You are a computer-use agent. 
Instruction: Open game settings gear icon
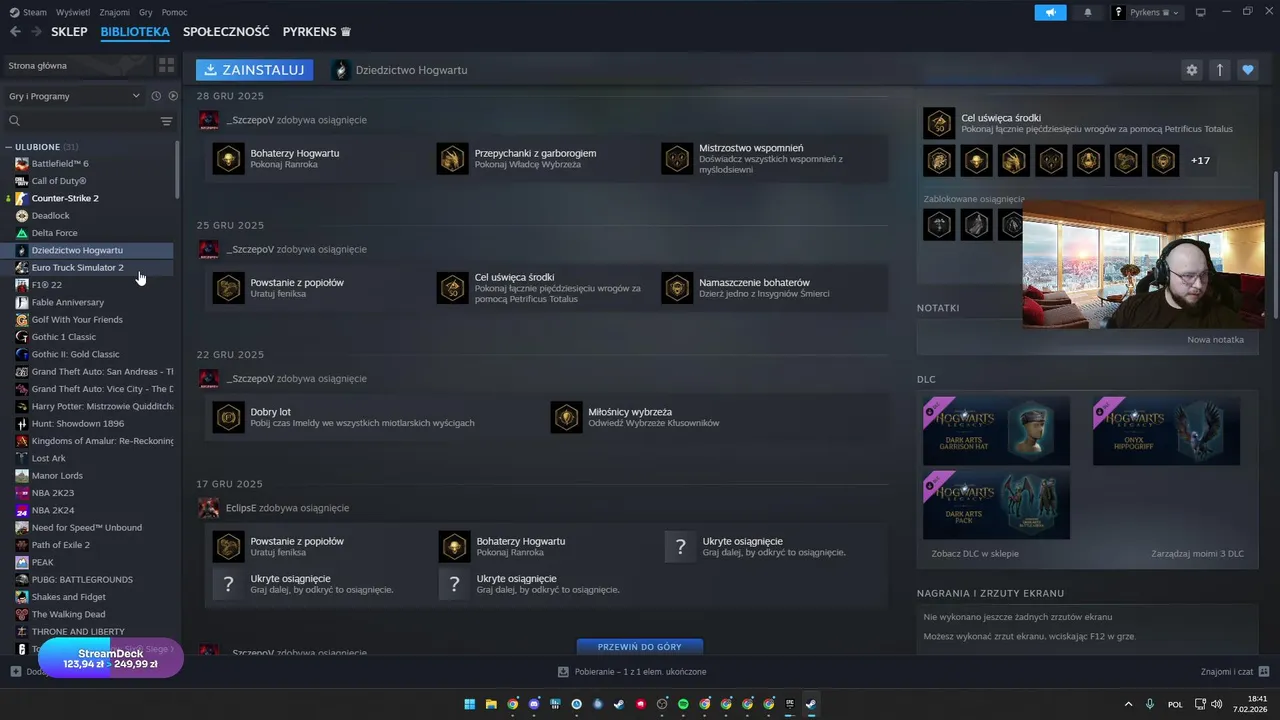(1191, 70)
